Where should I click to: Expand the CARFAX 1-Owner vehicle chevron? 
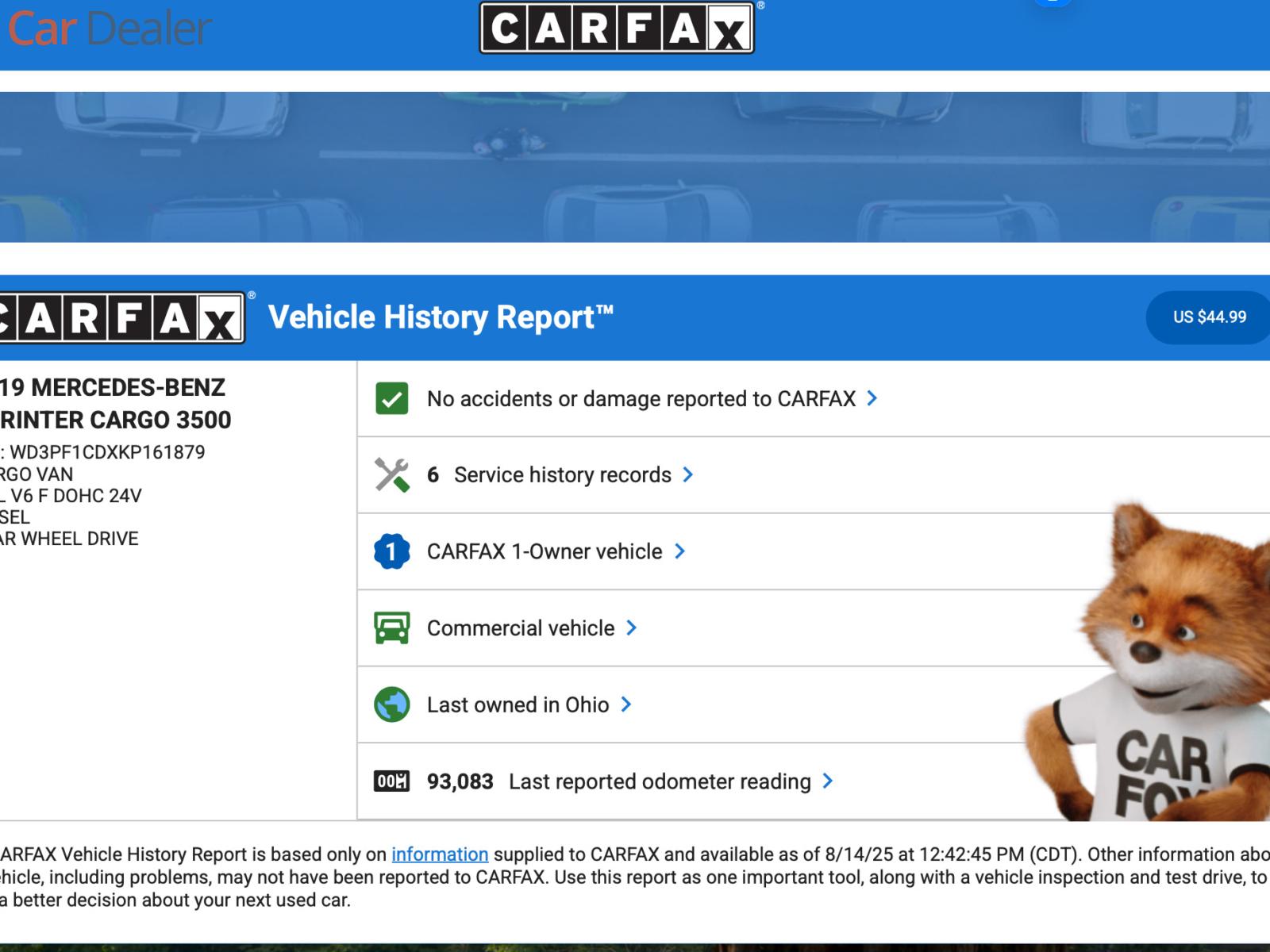click(x=679, y=551)
